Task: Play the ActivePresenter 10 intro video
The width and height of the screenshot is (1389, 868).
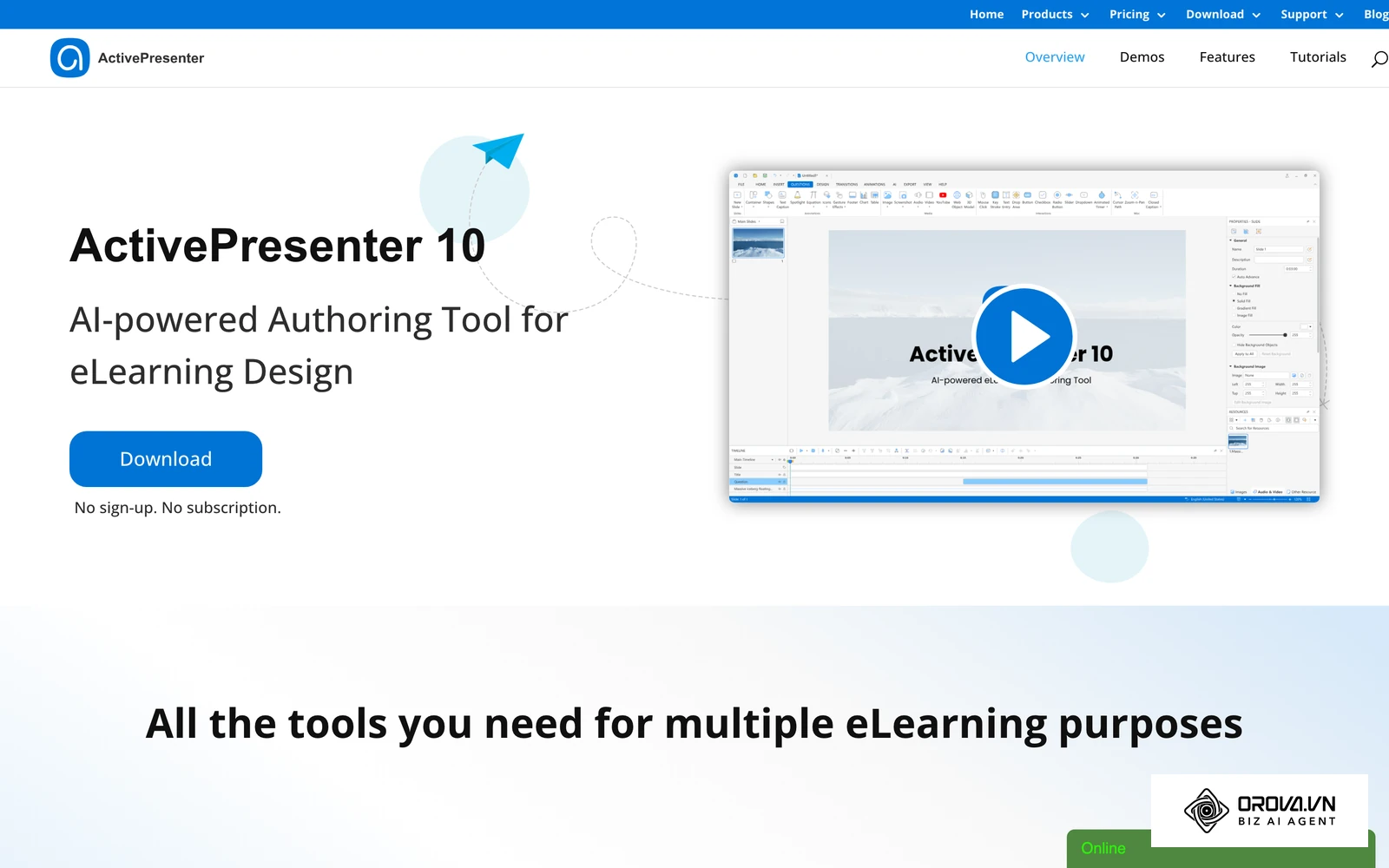Action: [x=1024, y=336]
